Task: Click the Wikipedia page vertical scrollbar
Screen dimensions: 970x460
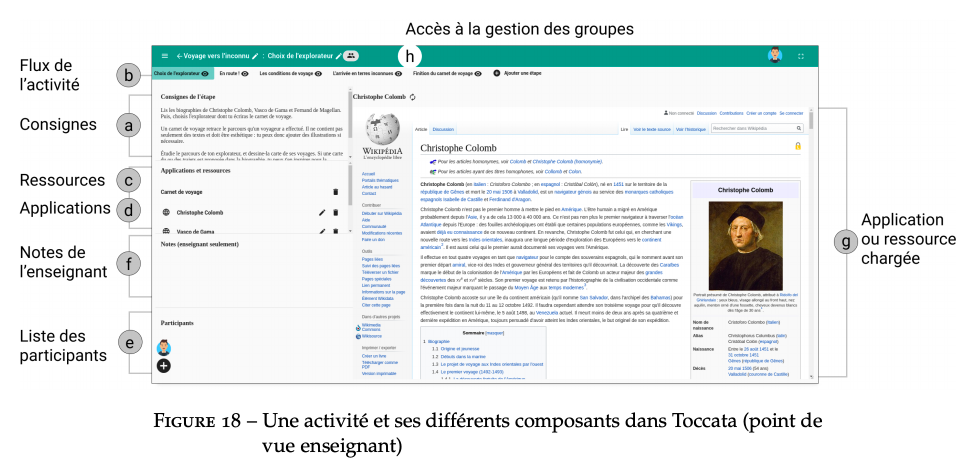Action: pos(811,244)
